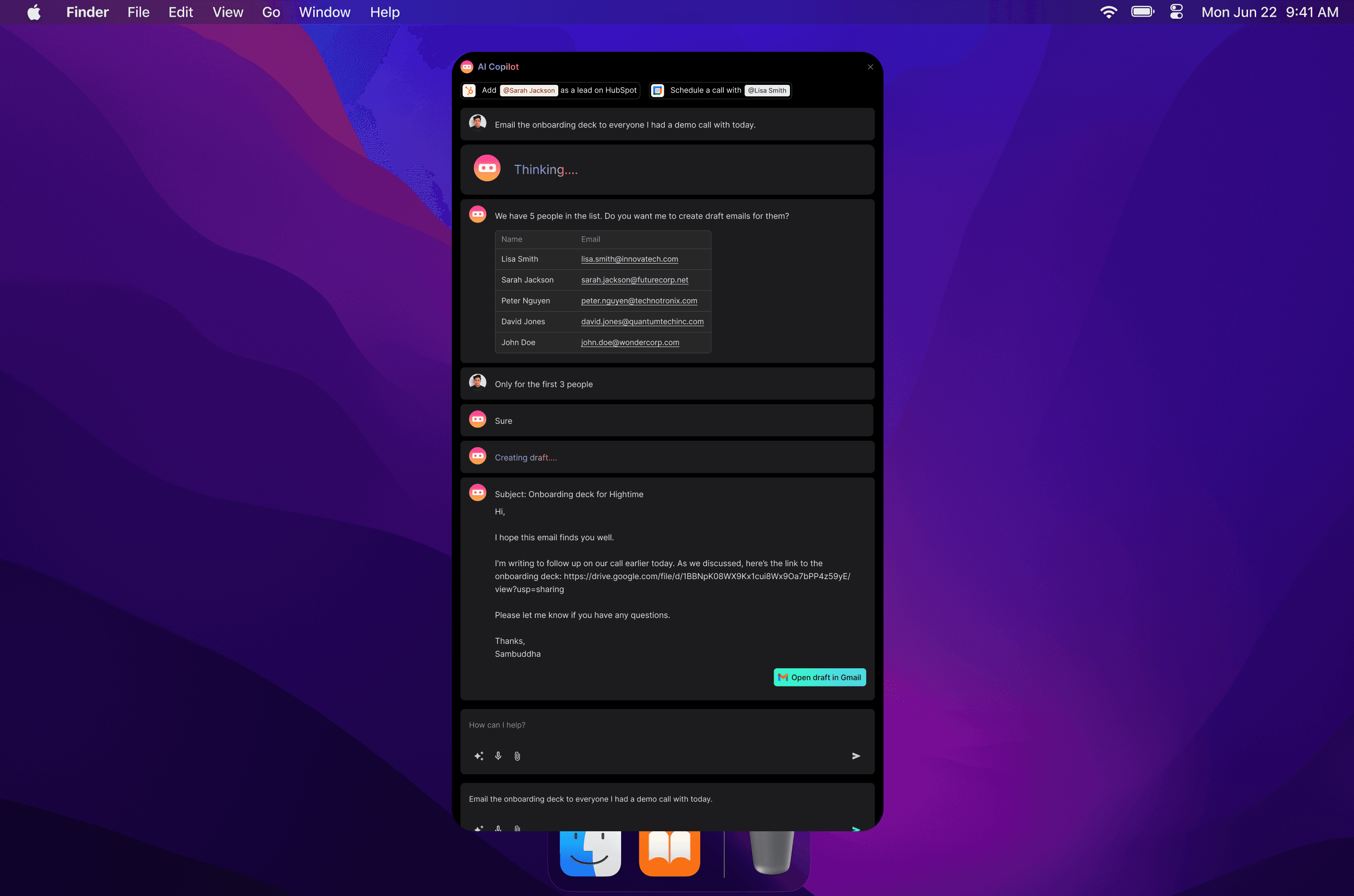Click the Wi-Fi status icon
This screenshot has width=1354, height=896.
(x=1108, y=12)
